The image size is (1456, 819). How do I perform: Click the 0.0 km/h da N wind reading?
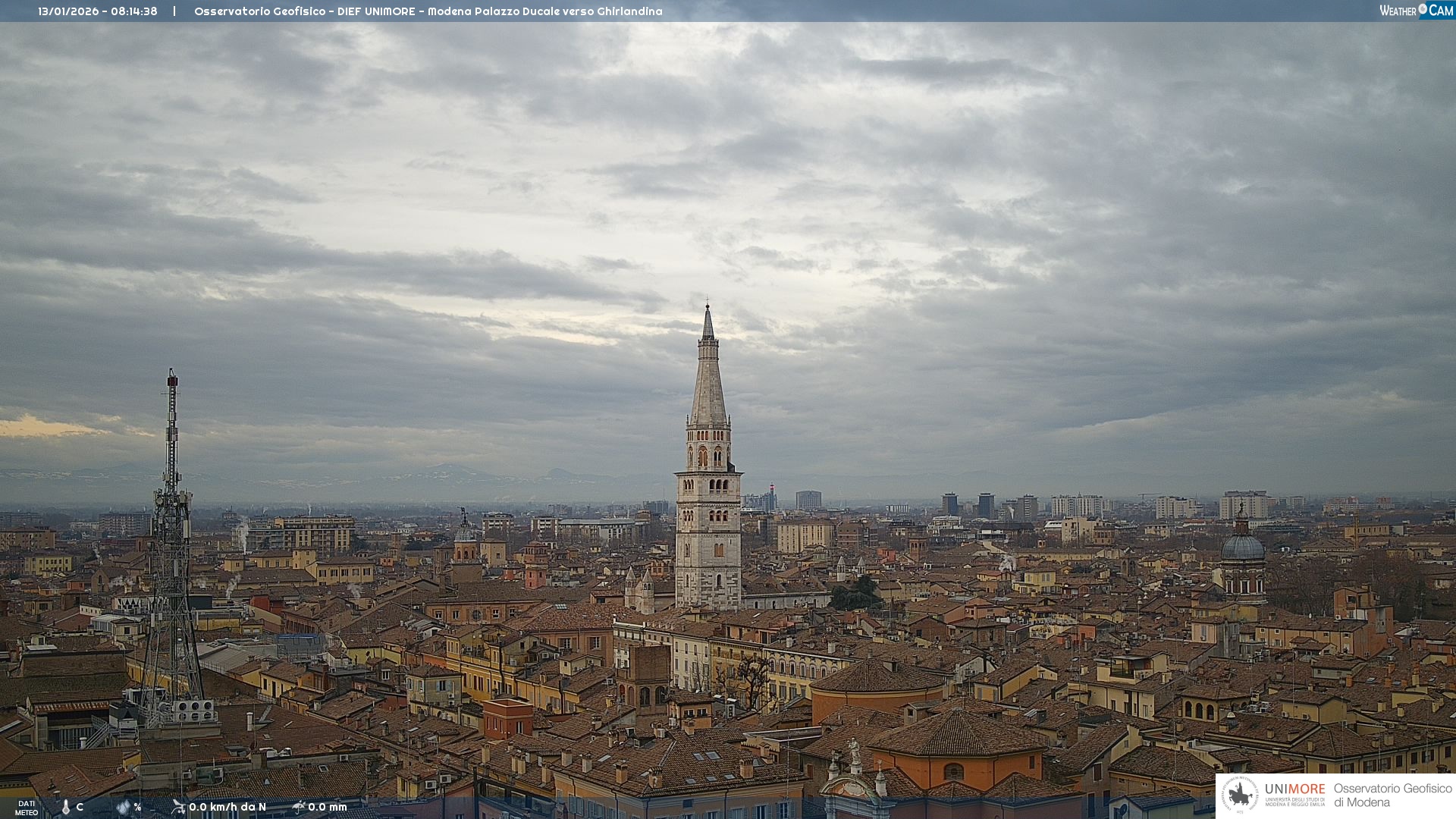pos(227,807)
